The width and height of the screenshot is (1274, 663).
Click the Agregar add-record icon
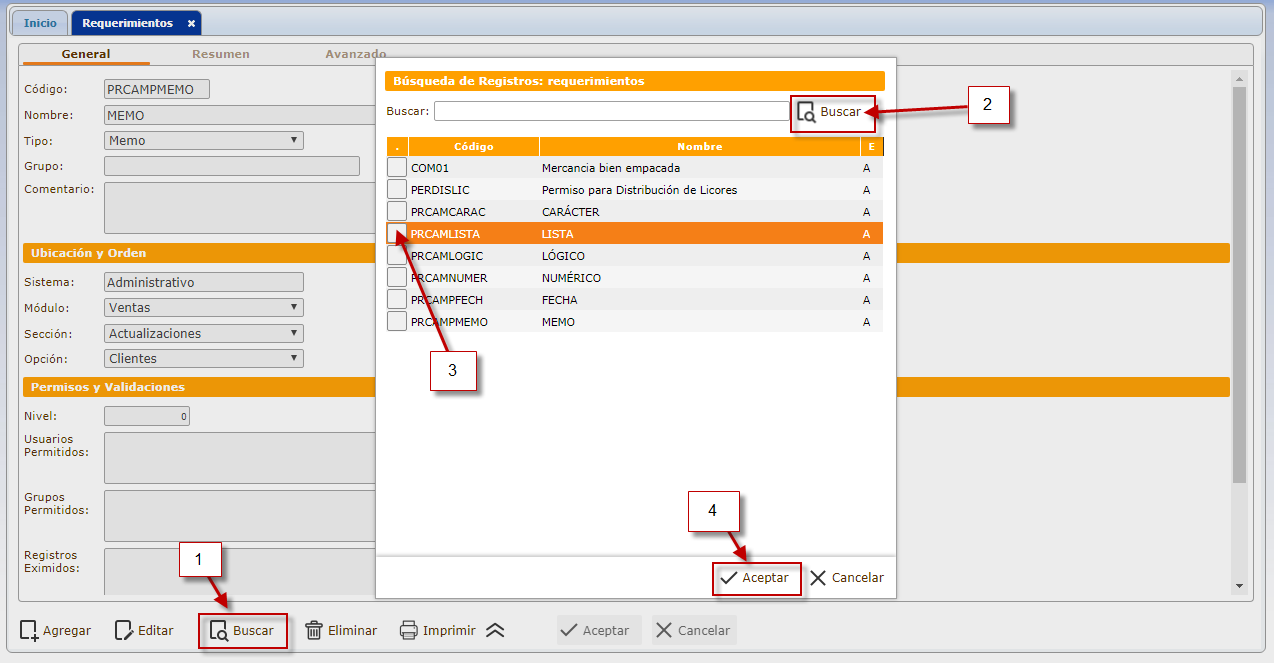[x=29, y=630]
